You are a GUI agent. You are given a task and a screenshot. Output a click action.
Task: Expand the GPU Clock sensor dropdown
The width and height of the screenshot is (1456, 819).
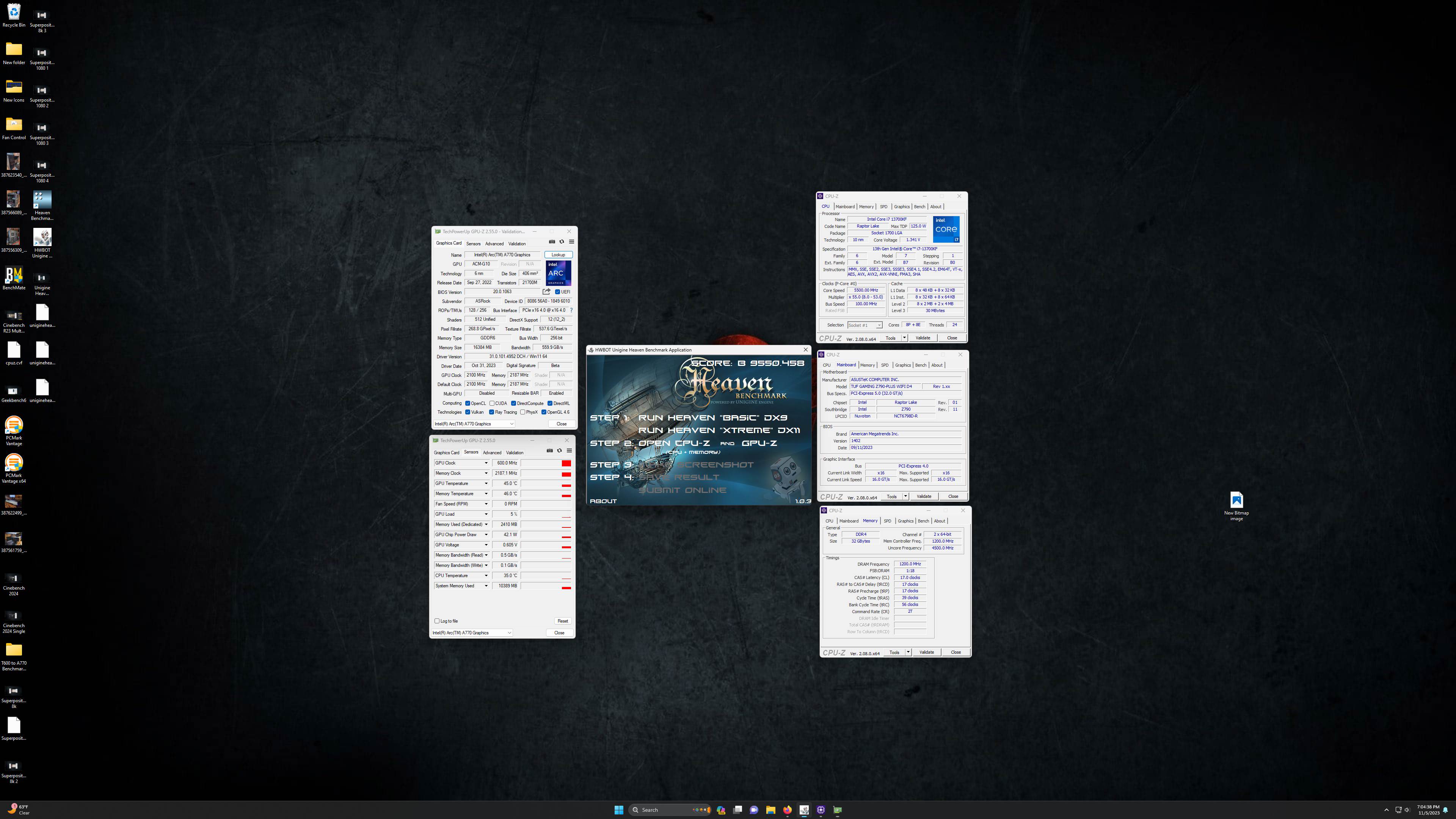[x=485, y=463]
